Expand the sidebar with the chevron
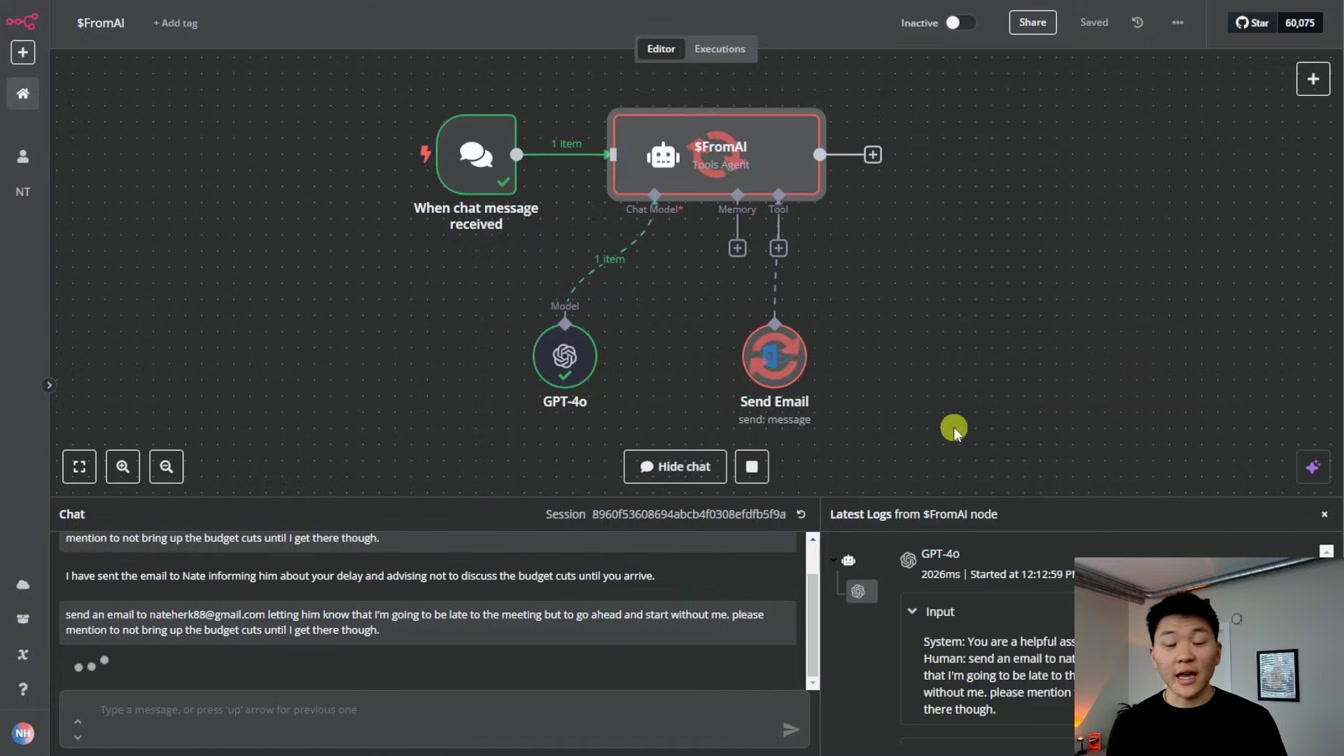 coord(48,385)
